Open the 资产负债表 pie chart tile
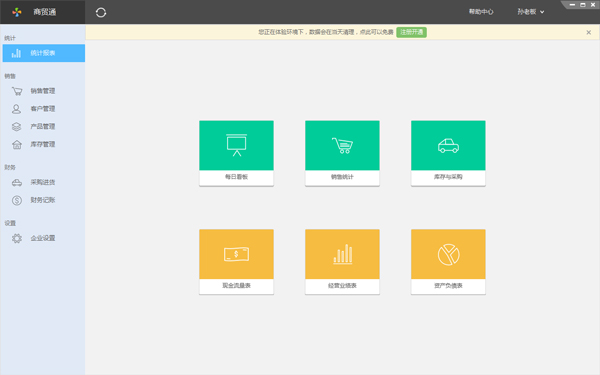The width and height of the screenshot is (600, 375). tap(448, 262)
